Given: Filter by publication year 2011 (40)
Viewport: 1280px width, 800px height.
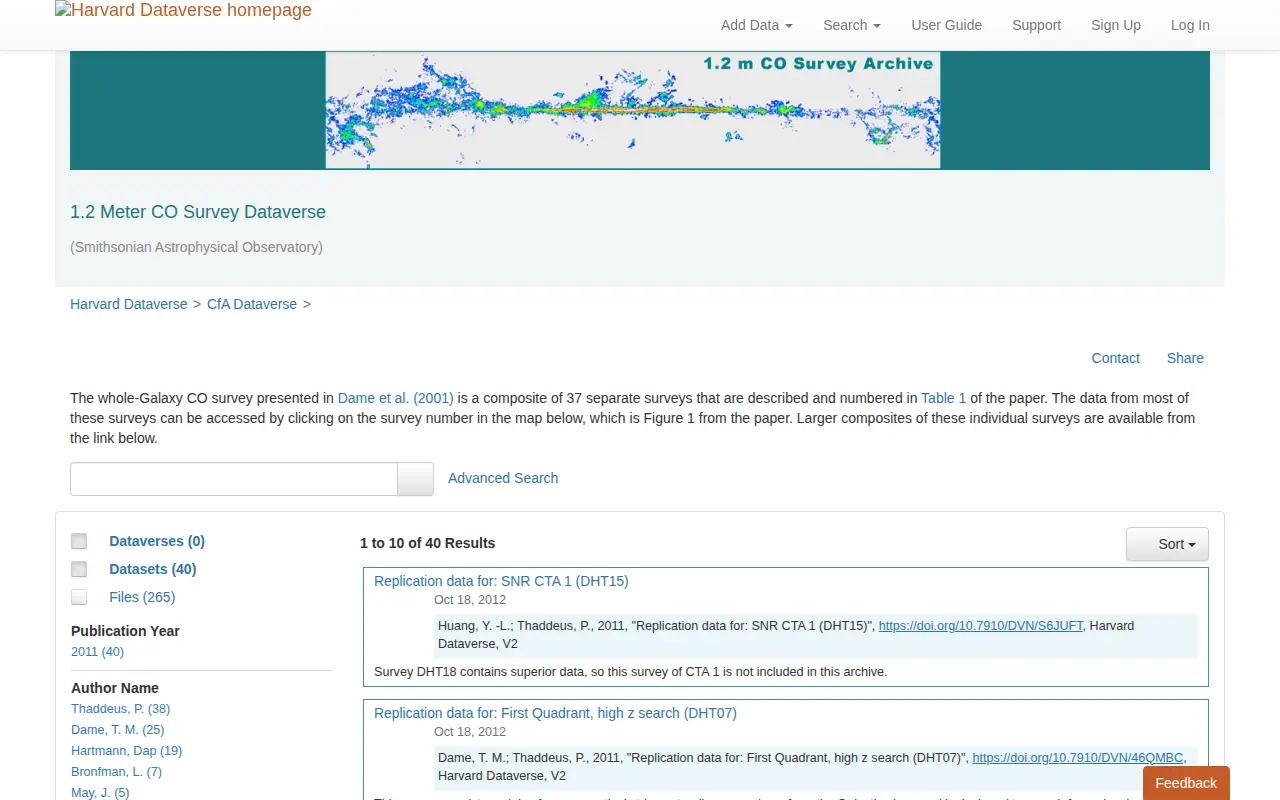Looking at the screenshot, I should pyautogui.click(x=97, y=652).
